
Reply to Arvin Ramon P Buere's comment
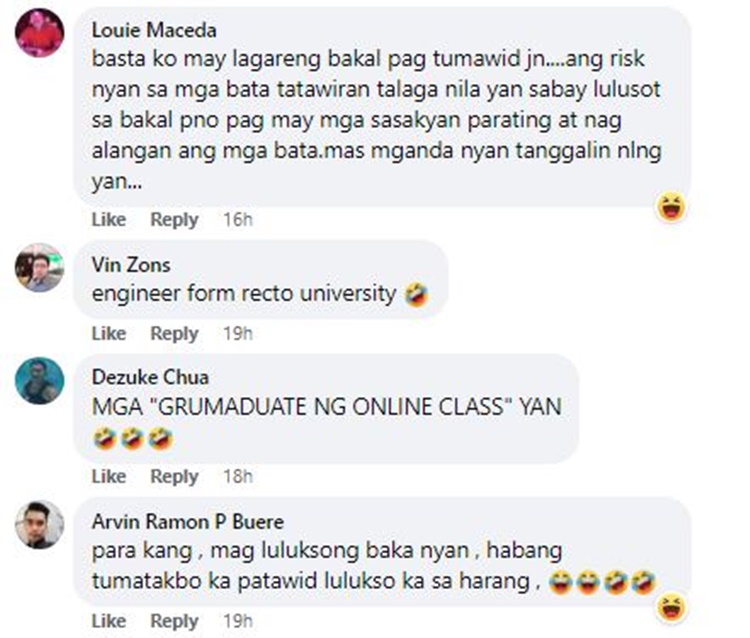pyautogui.click(x=175, y=621)
